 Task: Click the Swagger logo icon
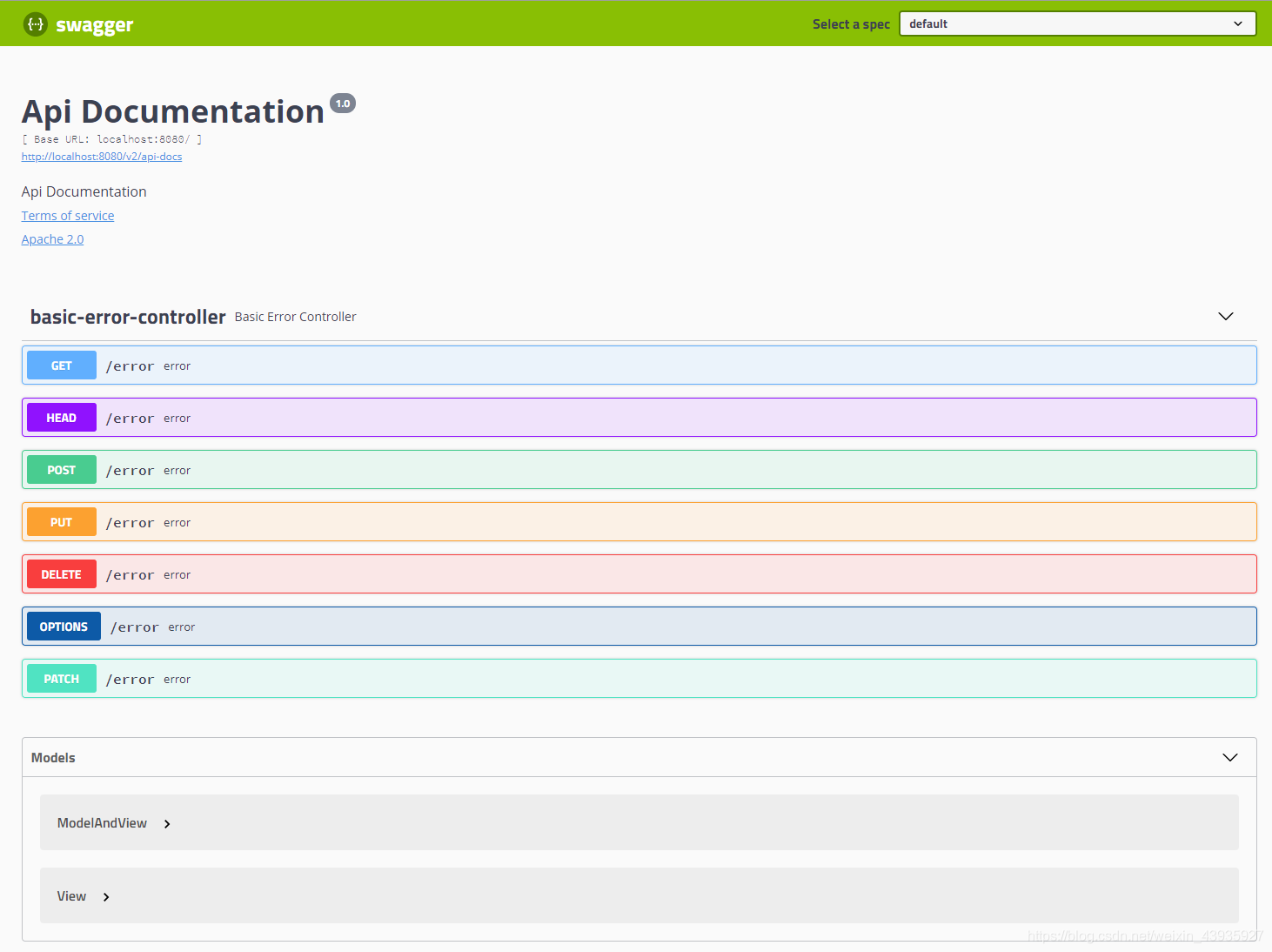pos(35,24)
